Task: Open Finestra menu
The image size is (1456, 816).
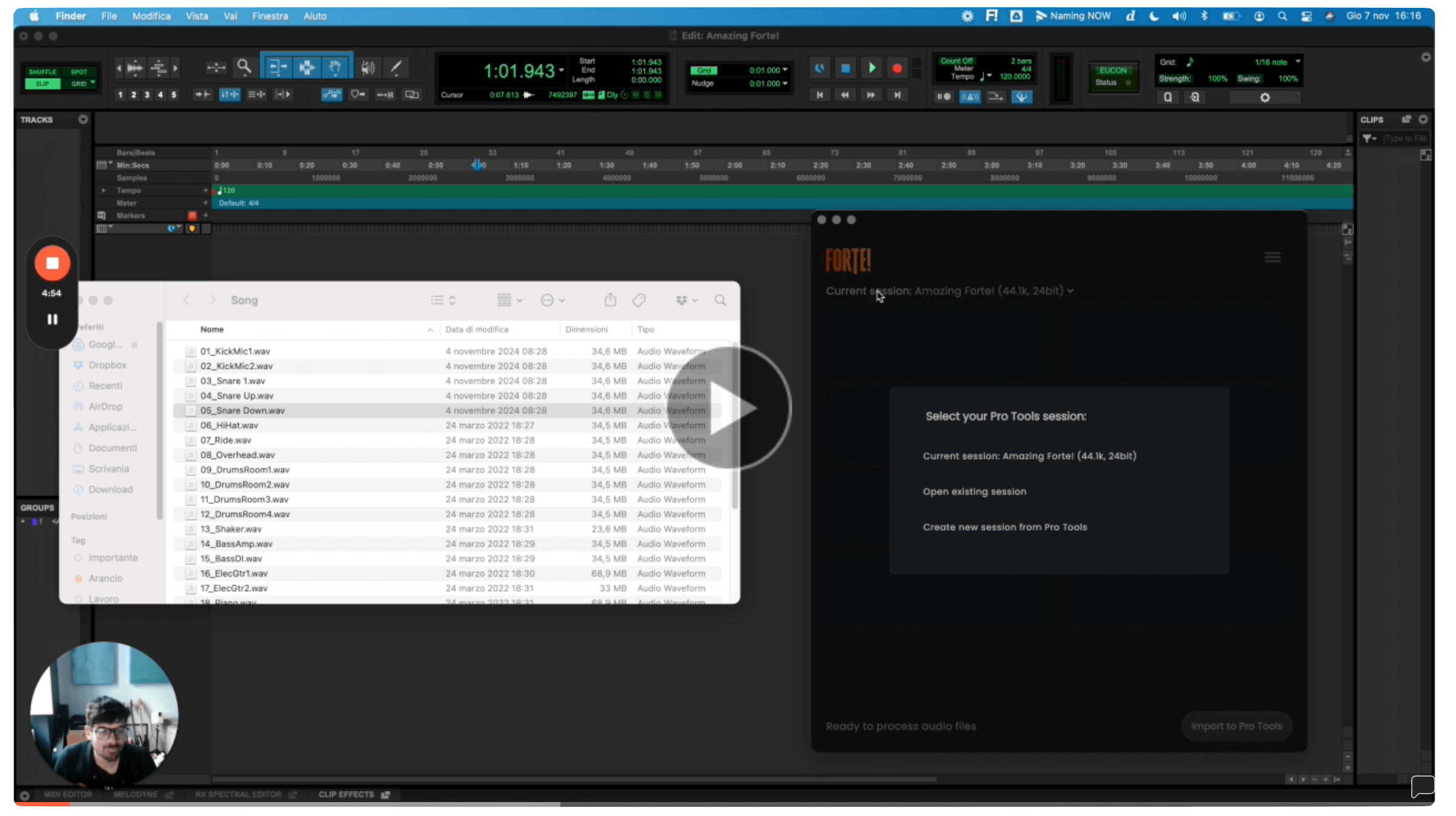Action: pos(270,16)
